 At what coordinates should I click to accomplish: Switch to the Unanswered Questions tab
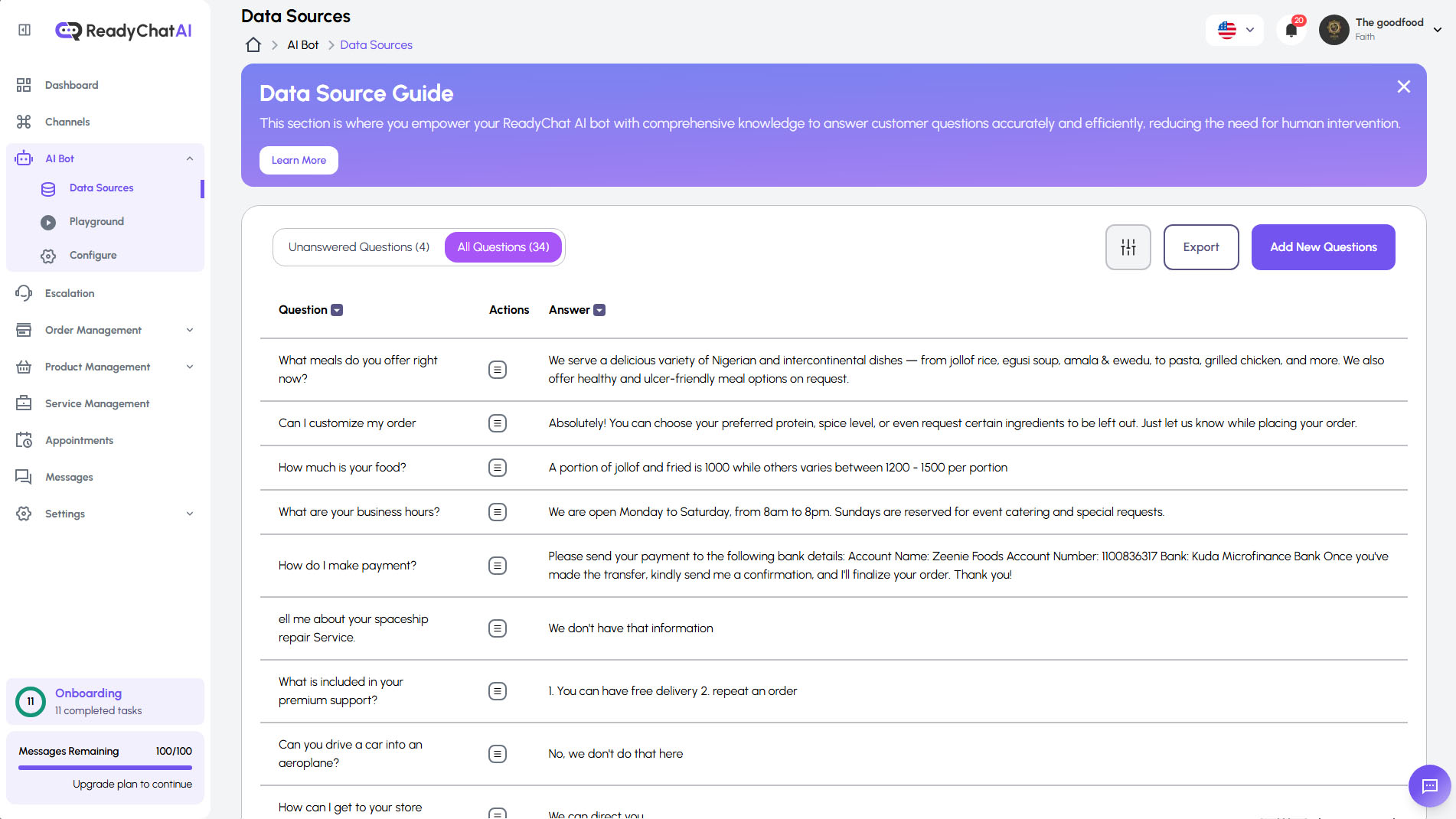pos(358,246)
